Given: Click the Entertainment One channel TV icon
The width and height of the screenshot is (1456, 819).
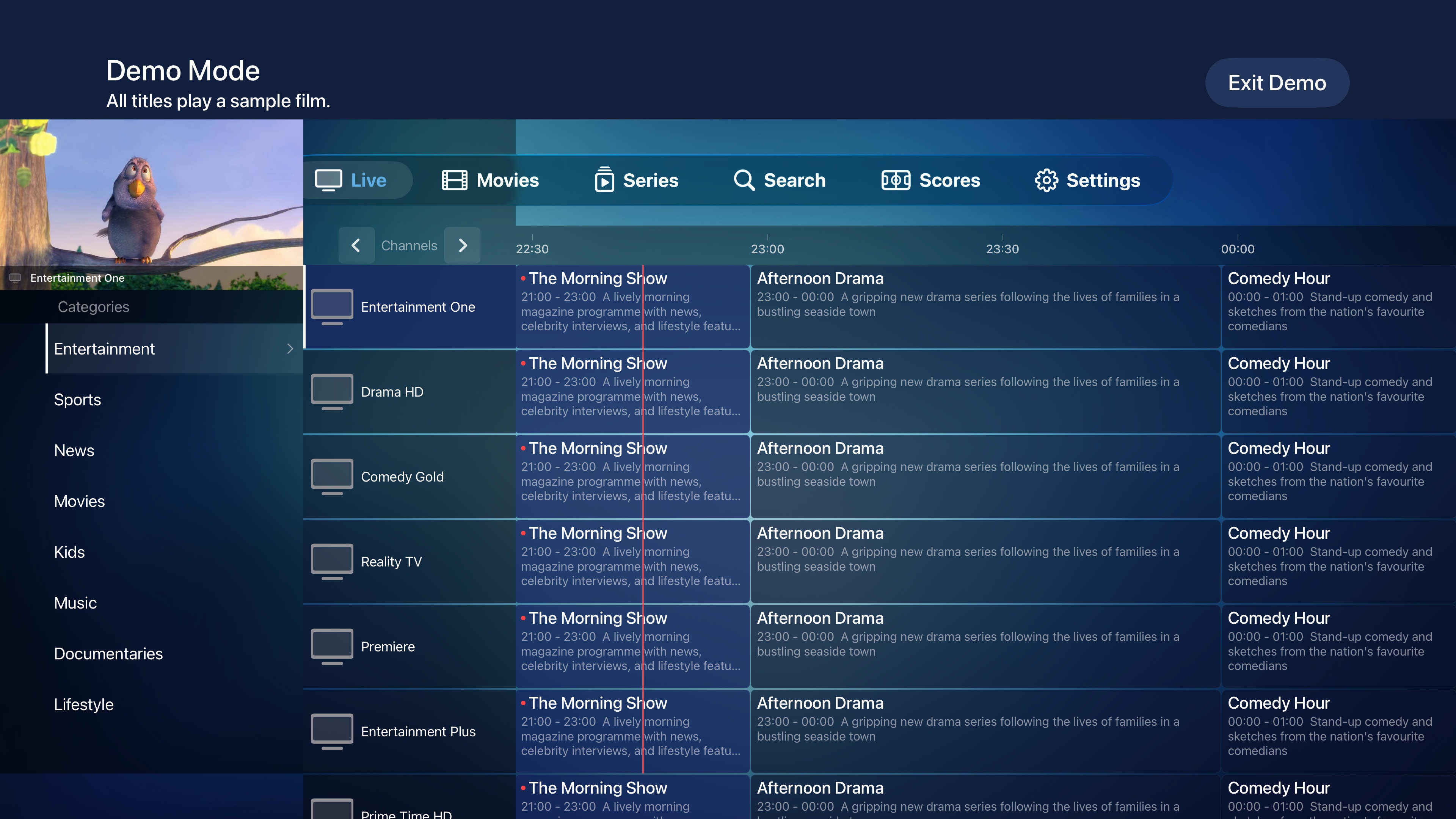Looking at the screenshot, I should (x=333, y=307).
